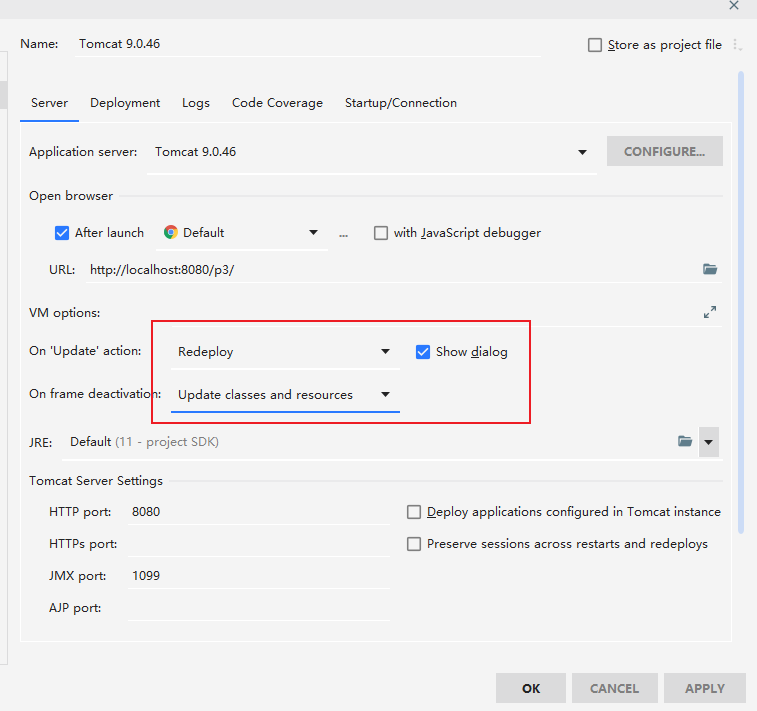Expand the On 'Update' action dropdown
This screenshot has height=711, width=757.
coord(385,352)
